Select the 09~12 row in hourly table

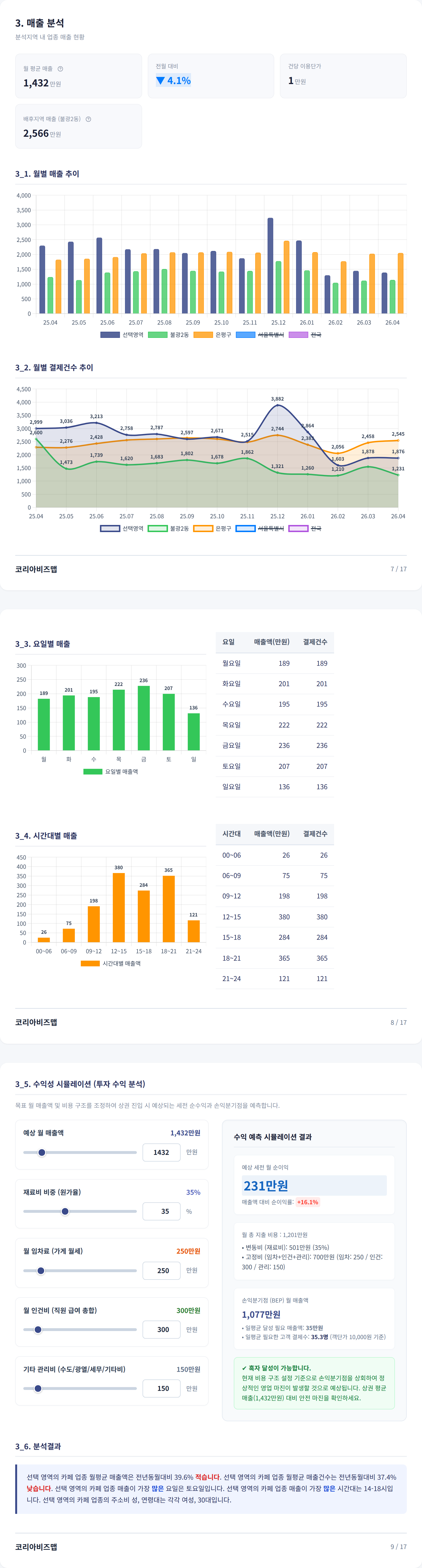(x=275, y=896)
